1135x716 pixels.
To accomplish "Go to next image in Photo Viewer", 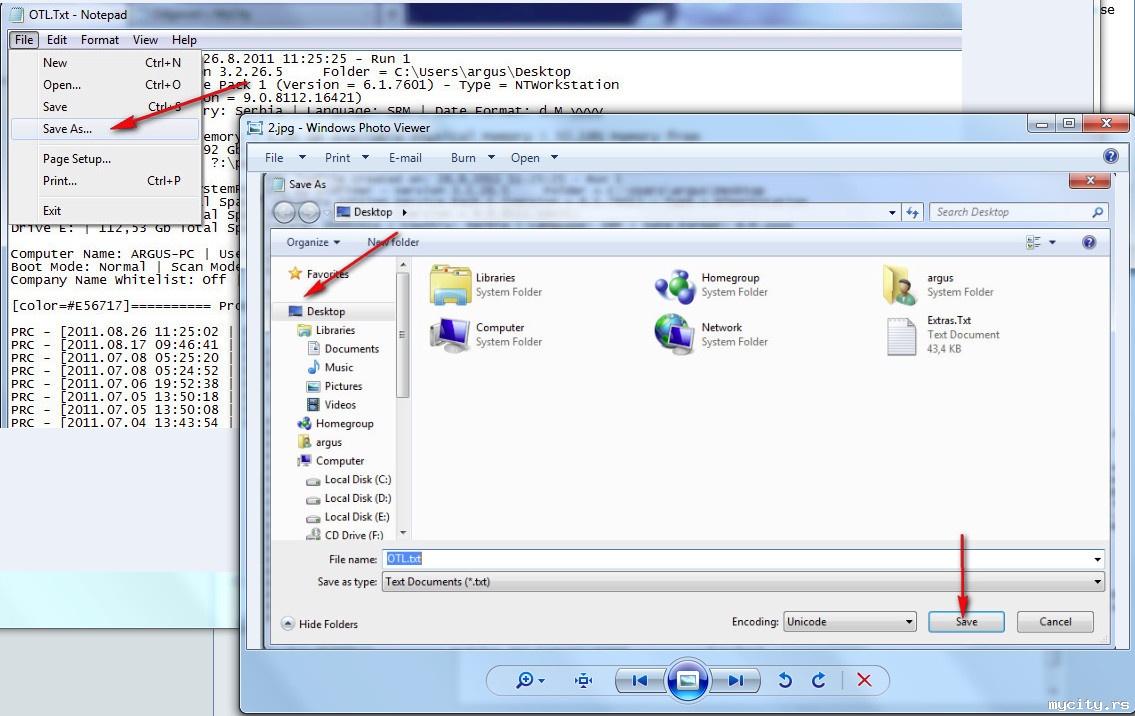I will coord(735,681).
